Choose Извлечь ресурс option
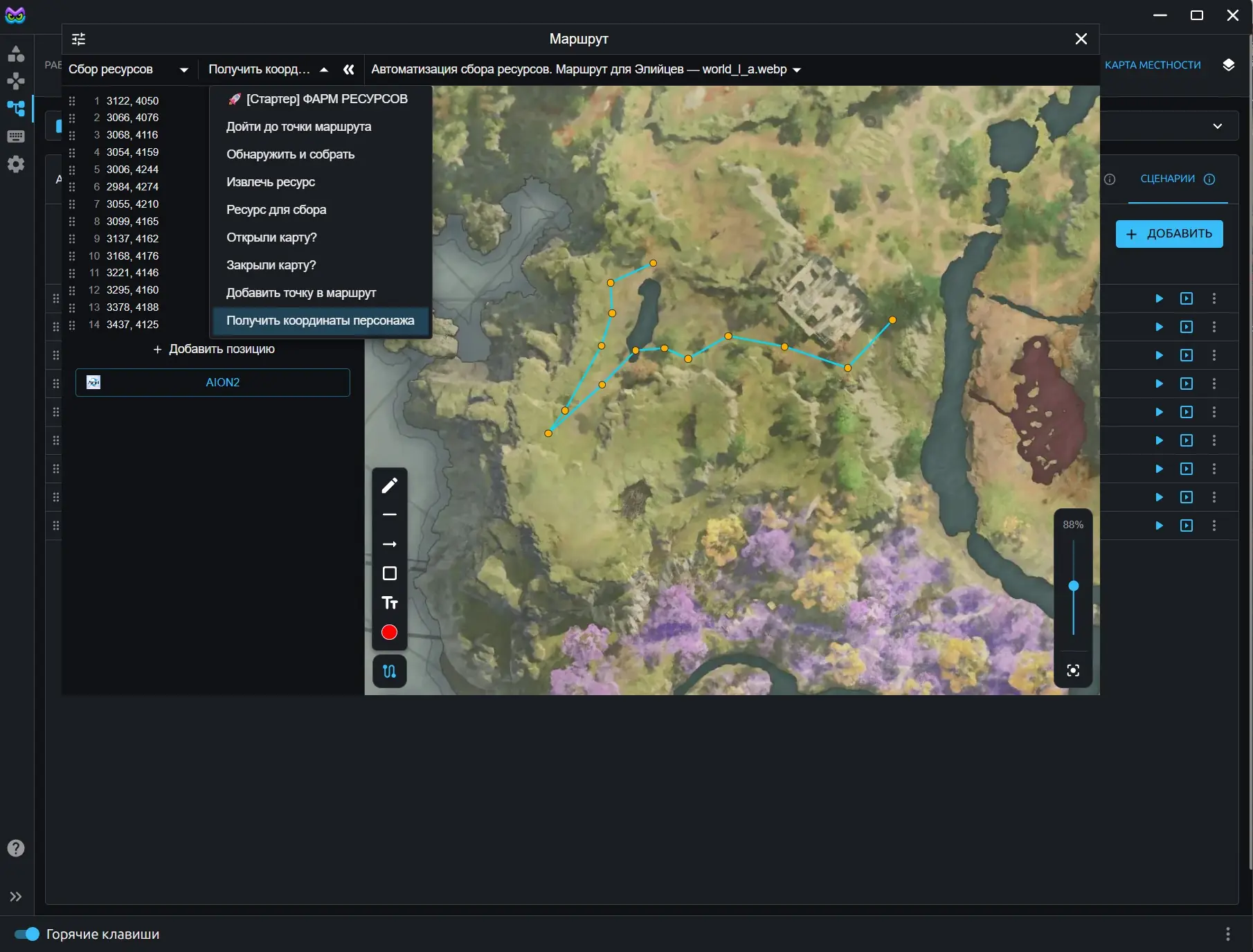1253x952 pixels. pos(321,182)
